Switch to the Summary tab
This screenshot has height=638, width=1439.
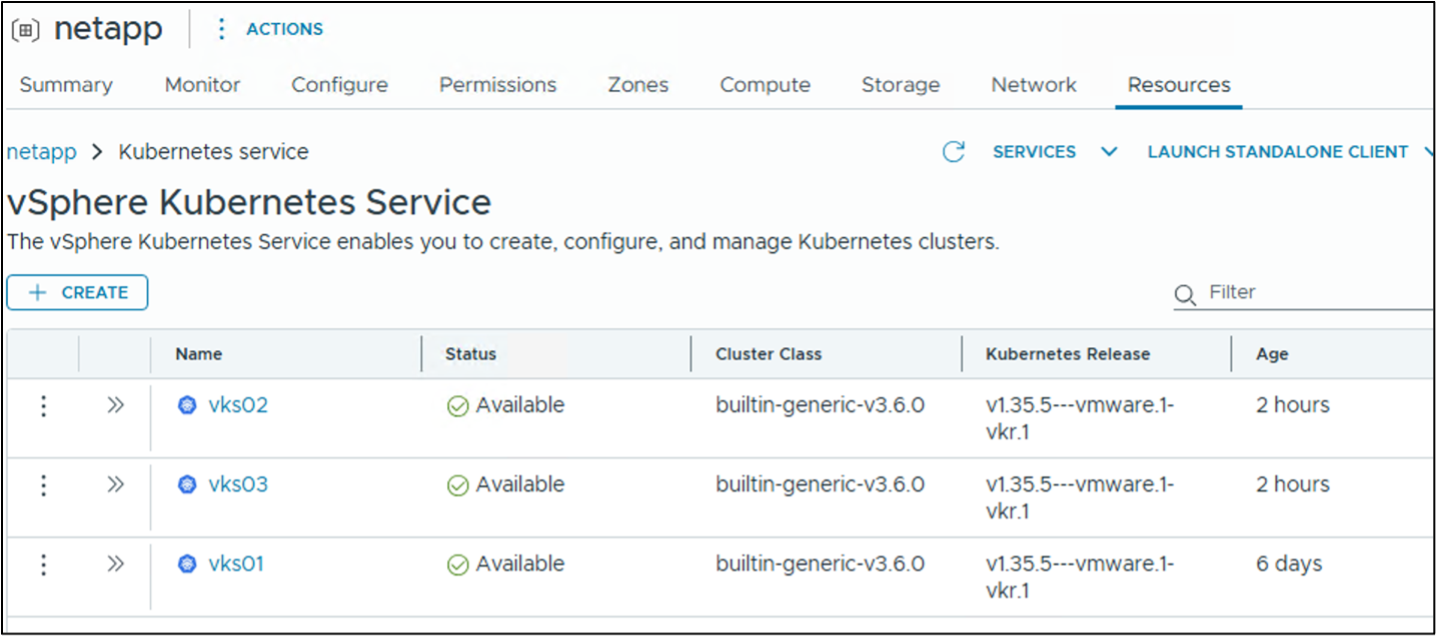66,85
